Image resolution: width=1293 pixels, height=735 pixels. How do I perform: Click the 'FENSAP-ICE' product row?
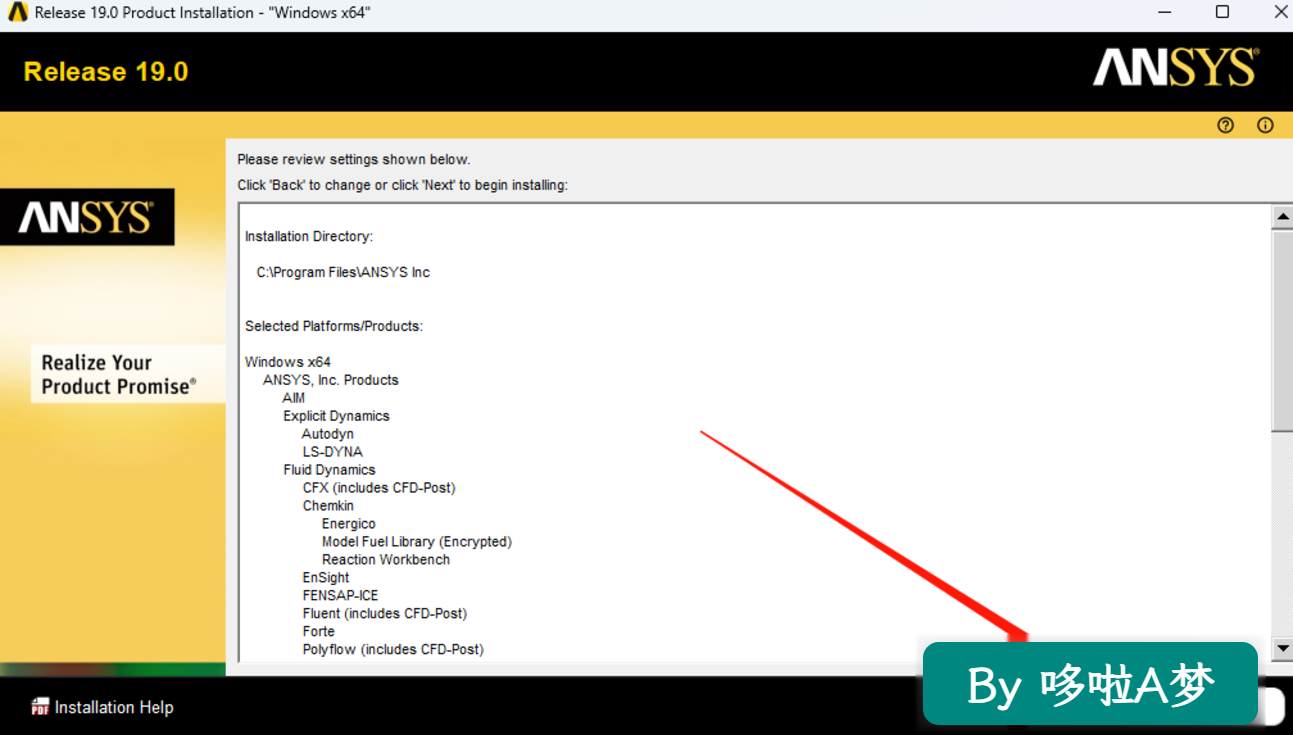(340, 596)
